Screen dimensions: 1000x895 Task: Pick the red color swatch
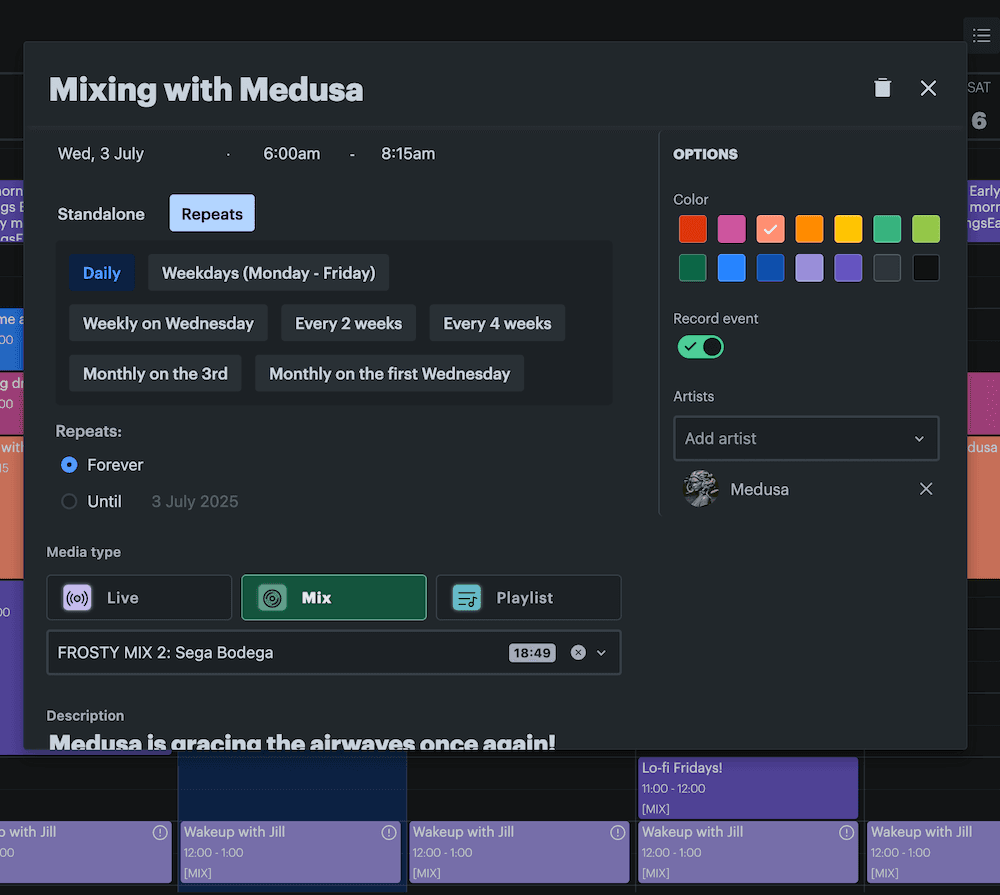click(x=692, y=229)
